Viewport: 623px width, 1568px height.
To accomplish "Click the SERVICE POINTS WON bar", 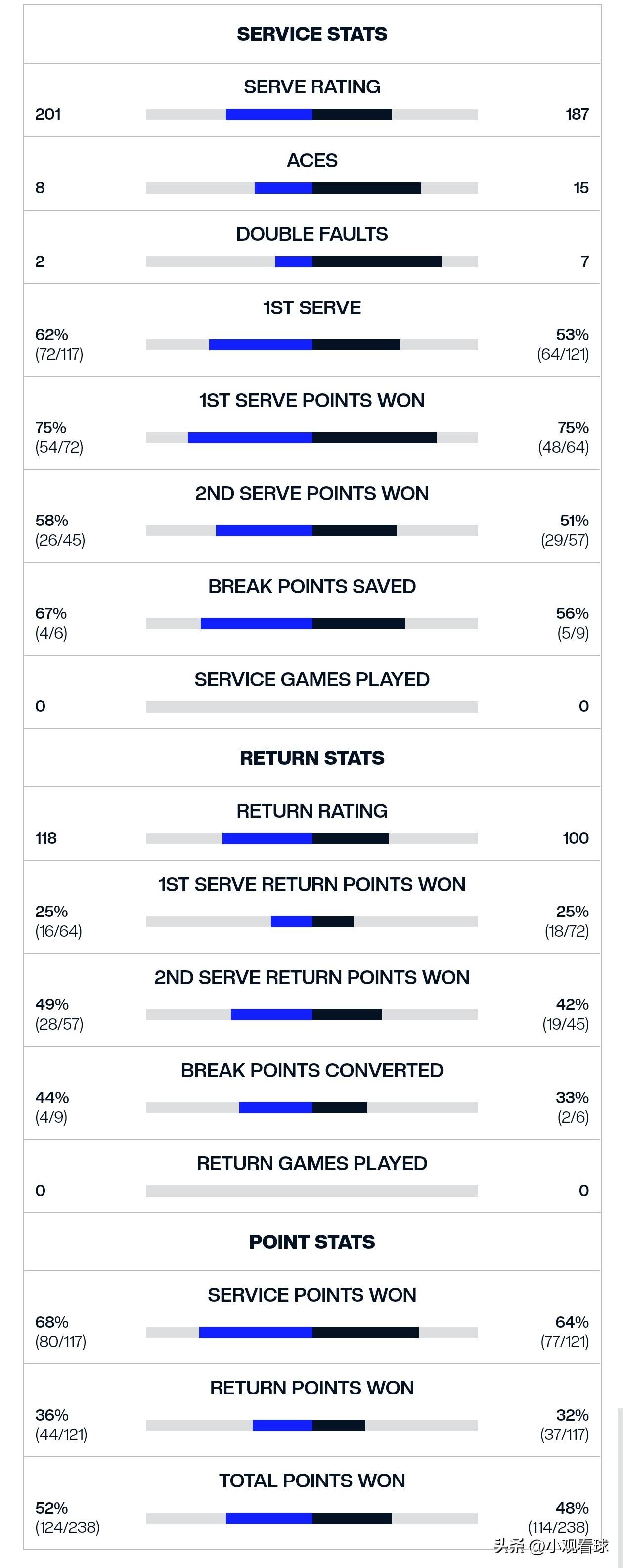I will (x=312, y=1332).
